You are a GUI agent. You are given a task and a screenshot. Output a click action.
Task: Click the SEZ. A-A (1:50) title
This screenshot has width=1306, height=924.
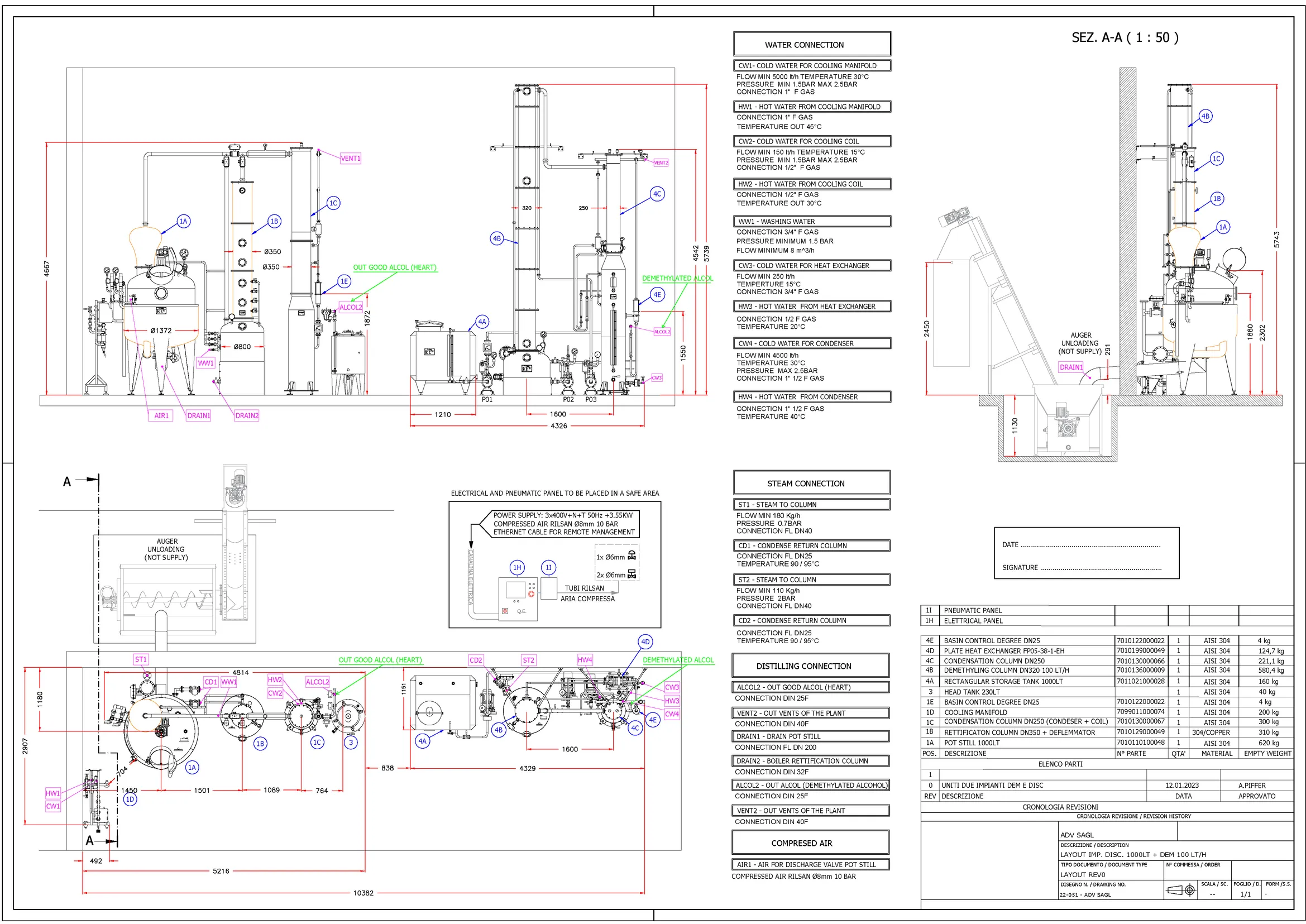(1125, 37)
